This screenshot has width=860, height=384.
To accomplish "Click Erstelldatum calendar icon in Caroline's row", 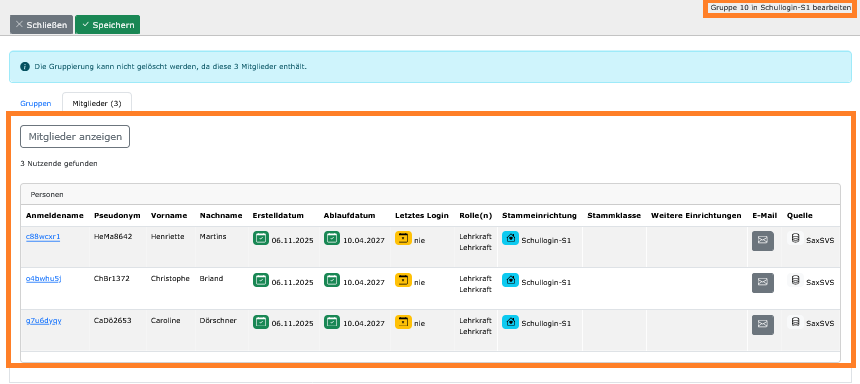I will pyautogui.click(x=261, y=322).
